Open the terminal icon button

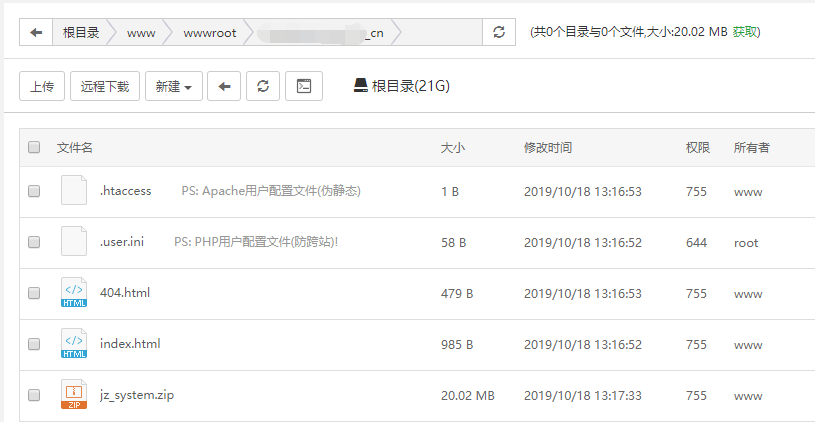point(303,87)
